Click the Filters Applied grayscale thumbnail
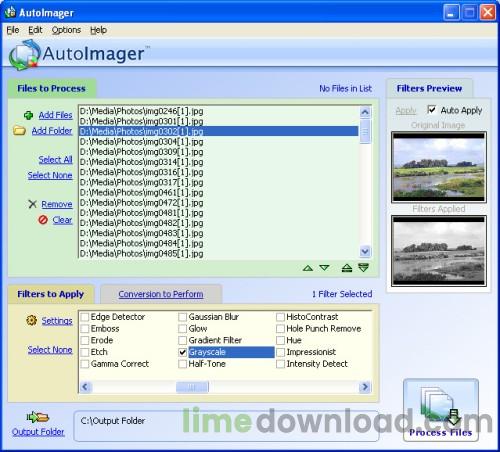Image resolution: width=500 pixels, height=452 pixels. [439, 251]
